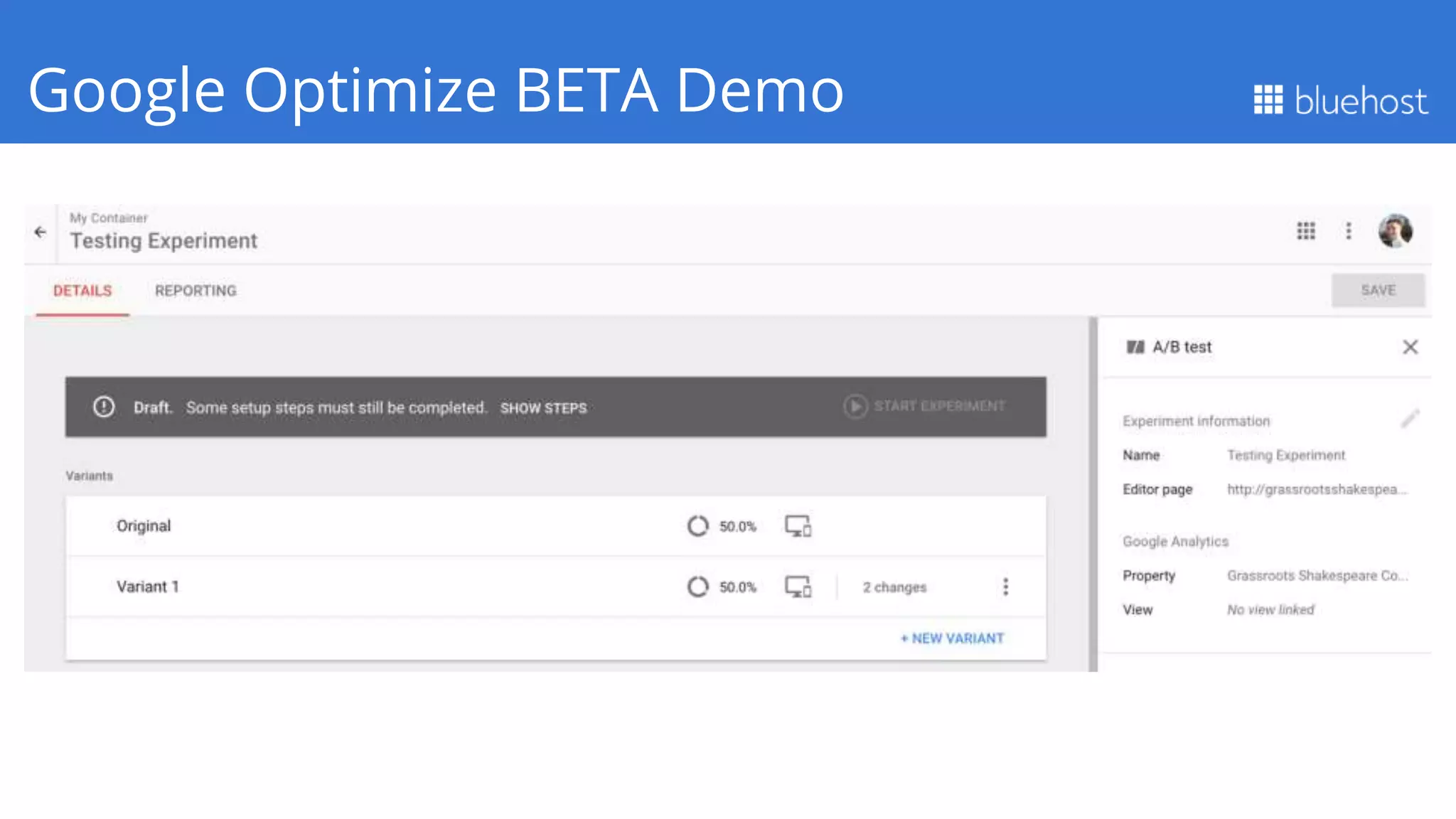Click the user profile avatar

click(x=1396, y=231)
